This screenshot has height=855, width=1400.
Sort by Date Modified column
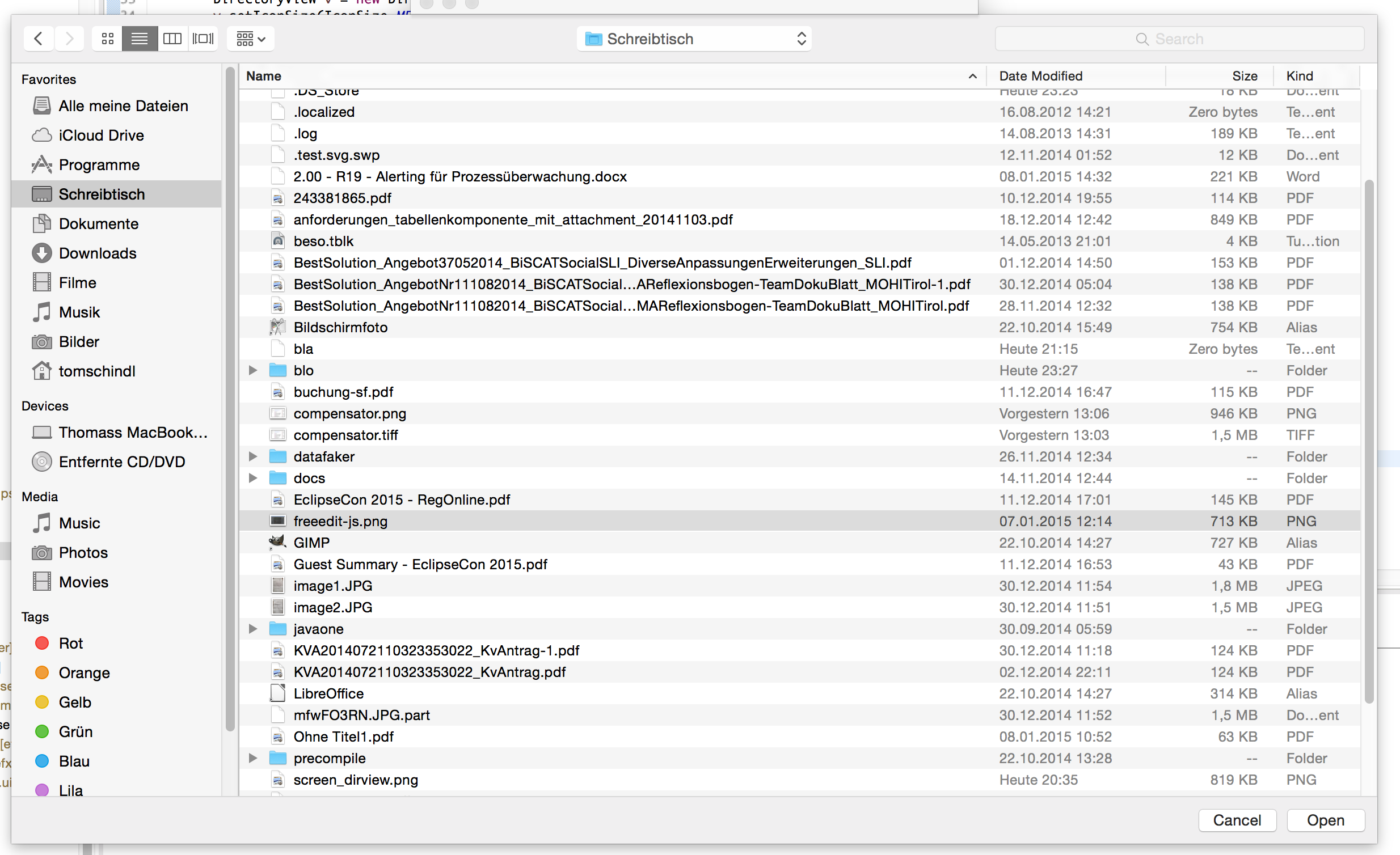point(1076,76)
